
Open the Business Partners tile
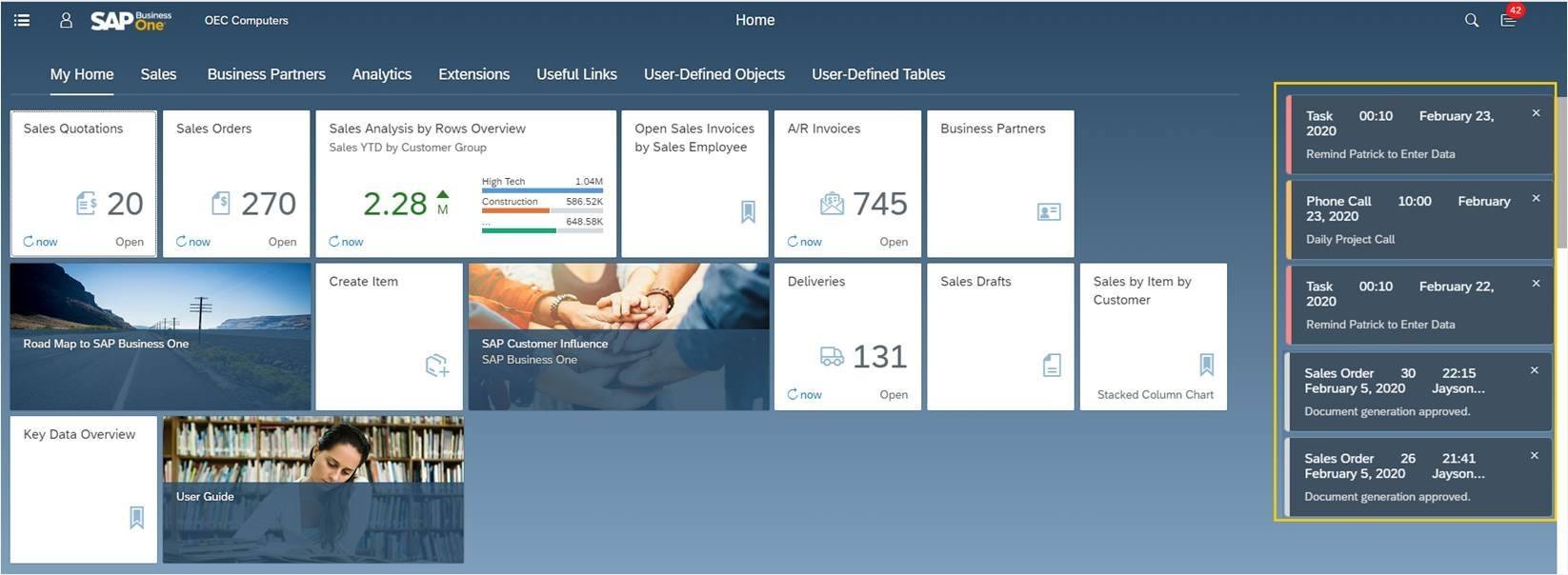pos(1000,184)
